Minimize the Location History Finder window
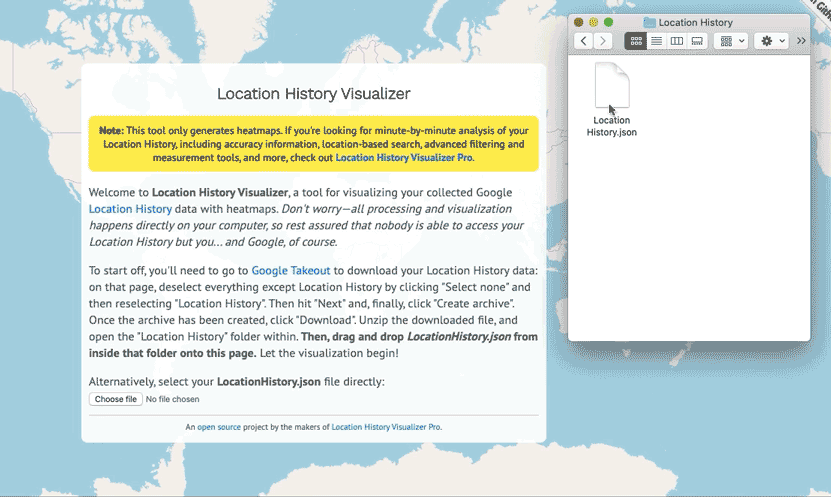 tap(594, 22)
